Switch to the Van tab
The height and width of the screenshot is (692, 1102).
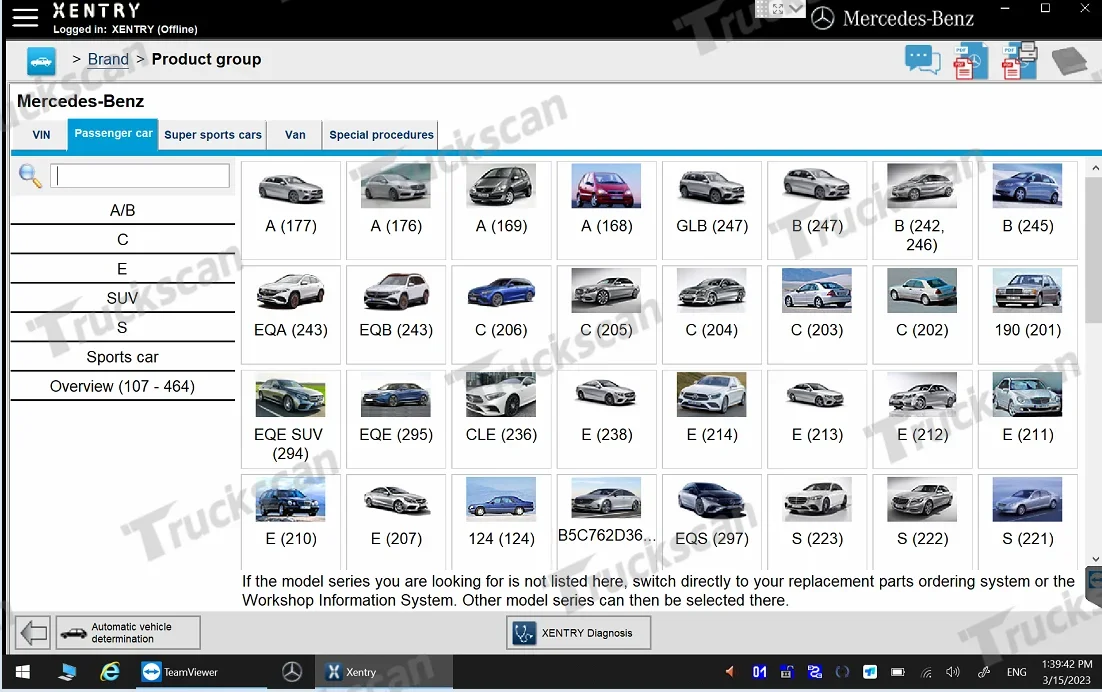pyautogui.click(x=295, y=135)
